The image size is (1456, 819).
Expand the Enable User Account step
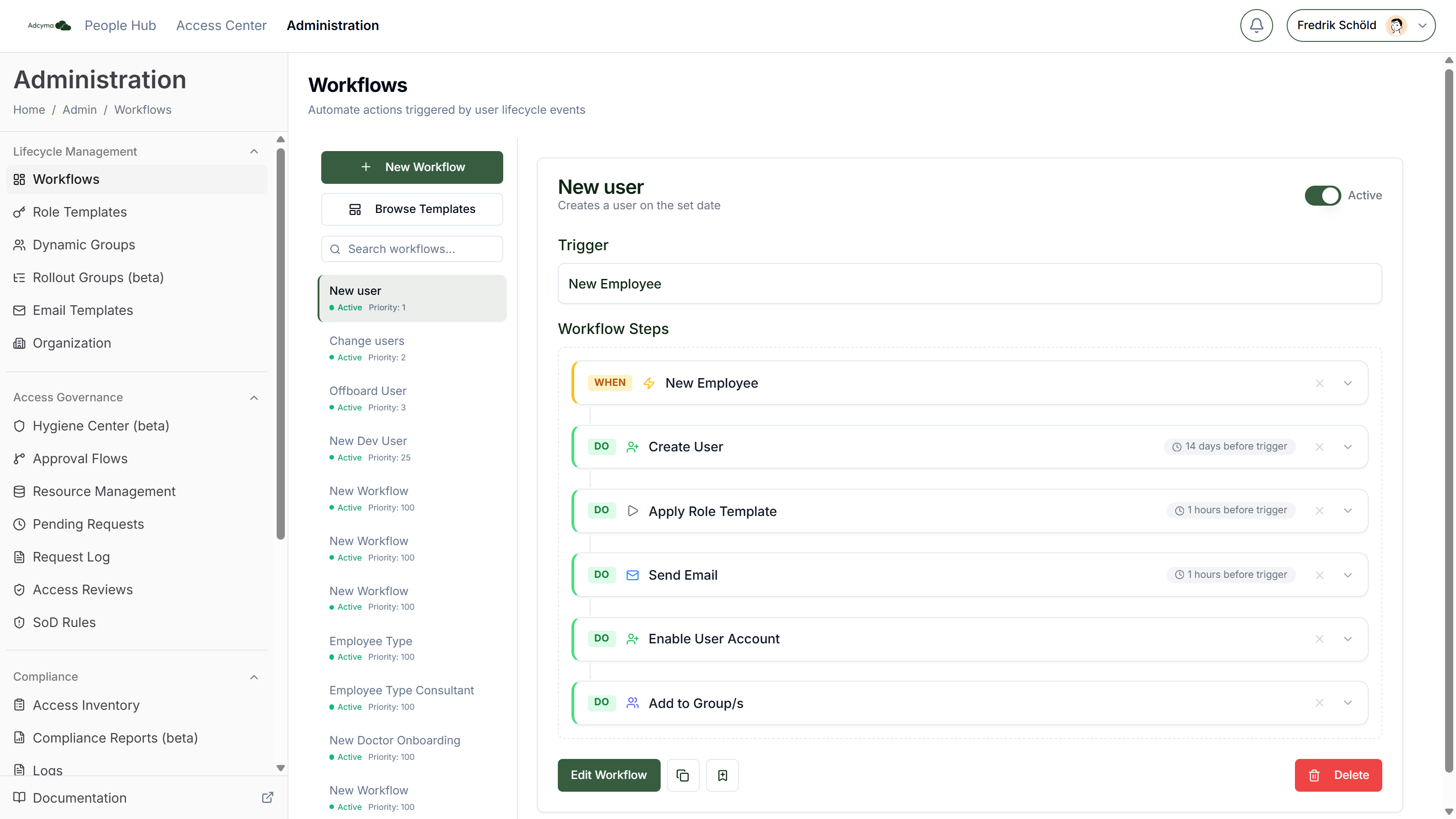pos(1347,639)
